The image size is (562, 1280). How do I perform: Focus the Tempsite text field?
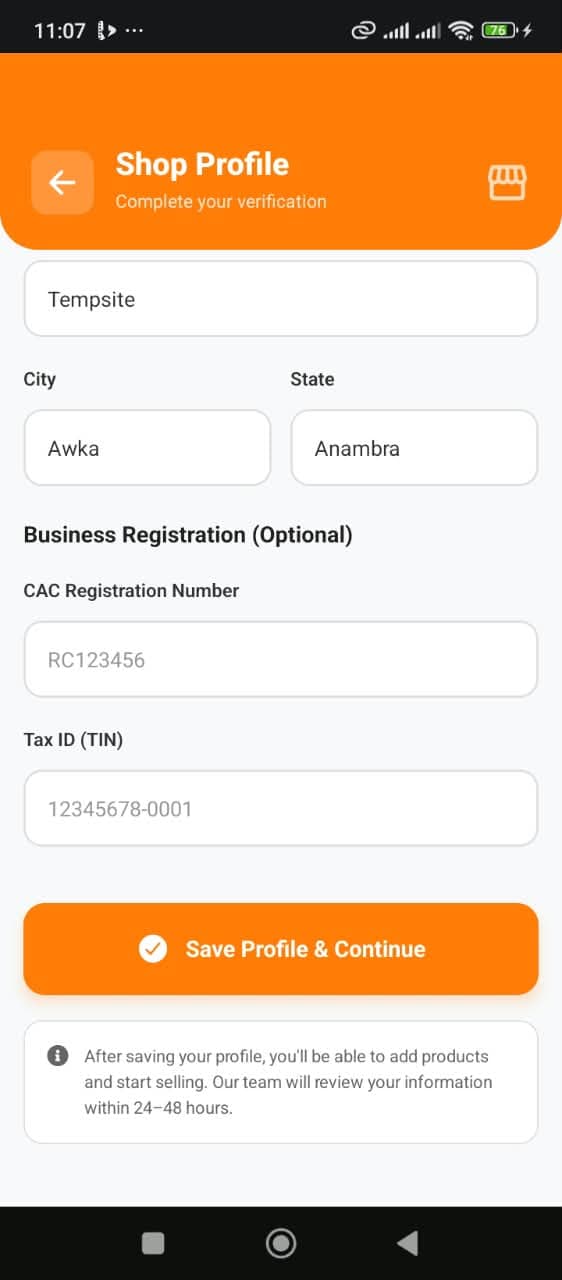click(281, 299)
